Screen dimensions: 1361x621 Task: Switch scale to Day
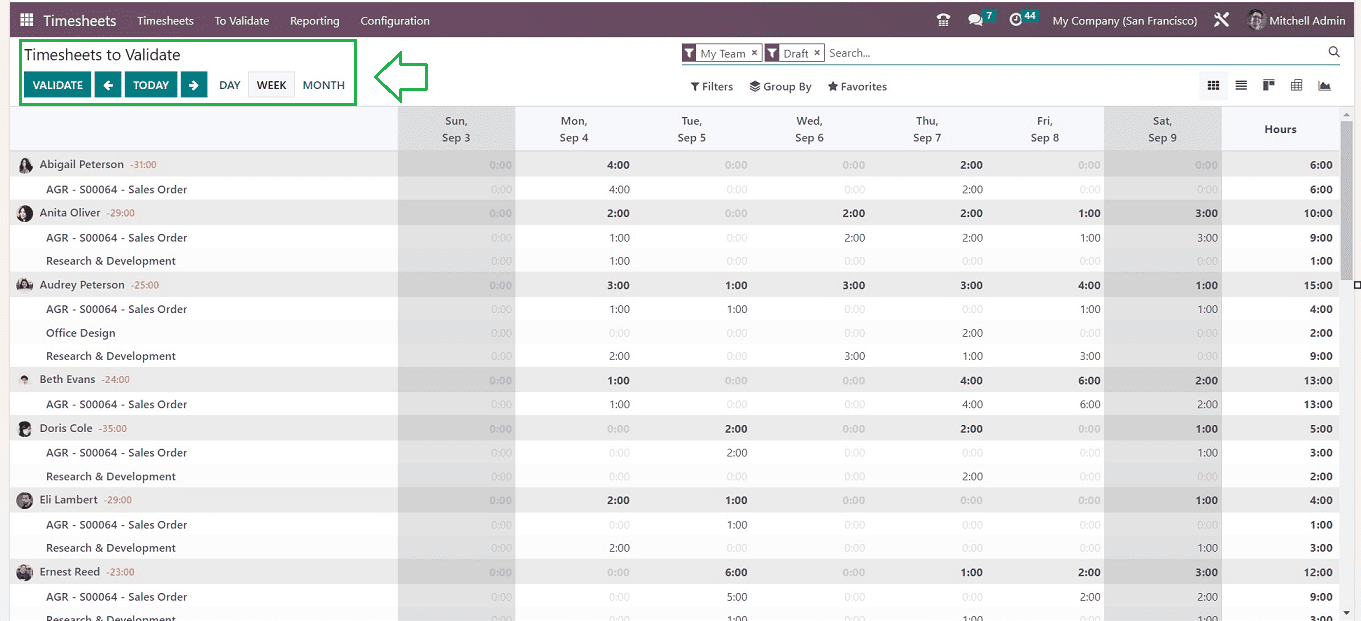(x=230, y=85)
